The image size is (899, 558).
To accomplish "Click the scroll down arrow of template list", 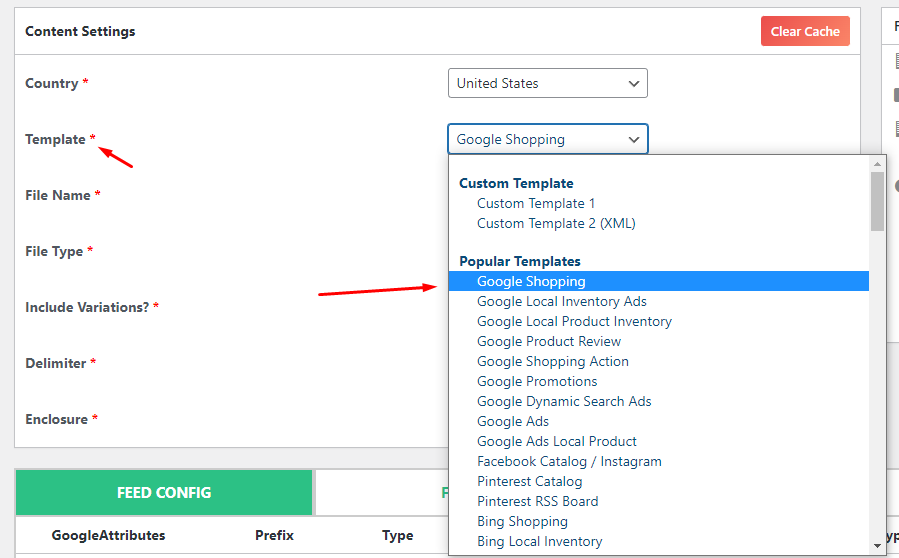I will coord(877,547).
